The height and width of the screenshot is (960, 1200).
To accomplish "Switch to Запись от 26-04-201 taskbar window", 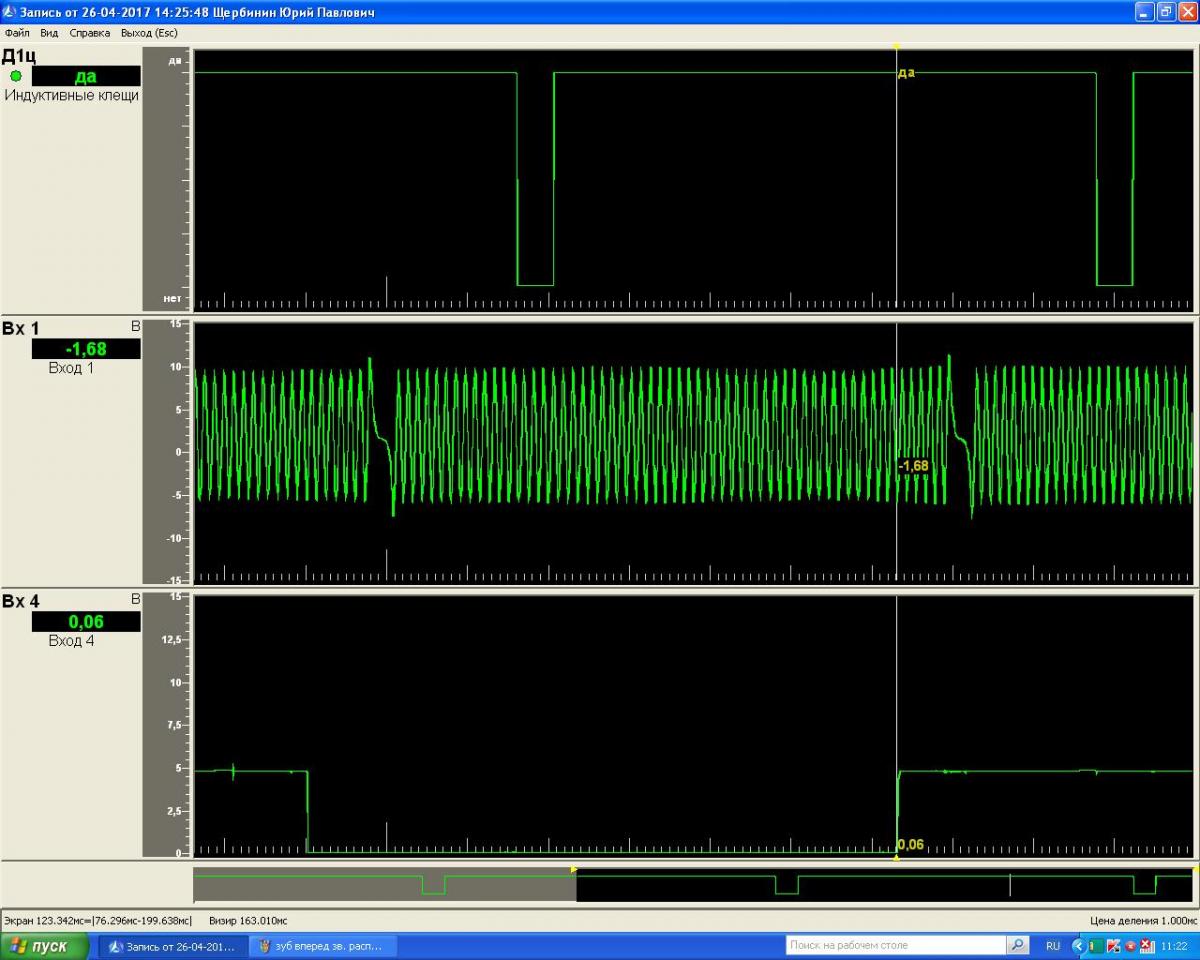I will pos(172,946).
